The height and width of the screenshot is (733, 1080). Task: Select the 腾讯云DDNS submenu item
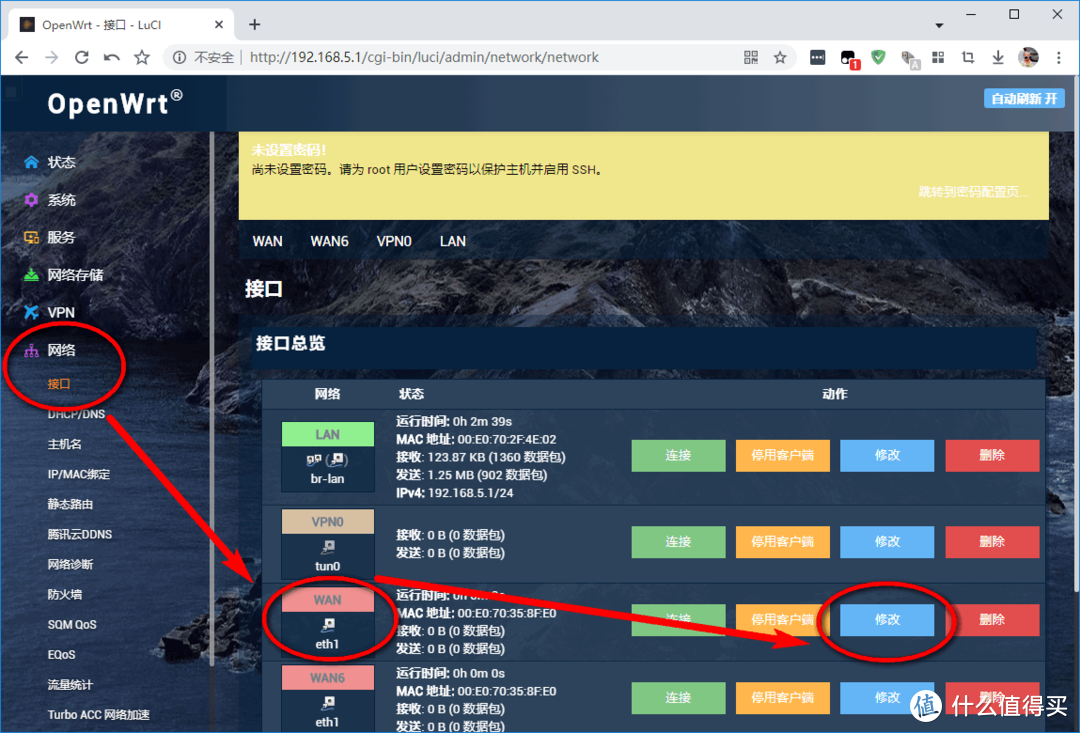(x=79, y=534)
